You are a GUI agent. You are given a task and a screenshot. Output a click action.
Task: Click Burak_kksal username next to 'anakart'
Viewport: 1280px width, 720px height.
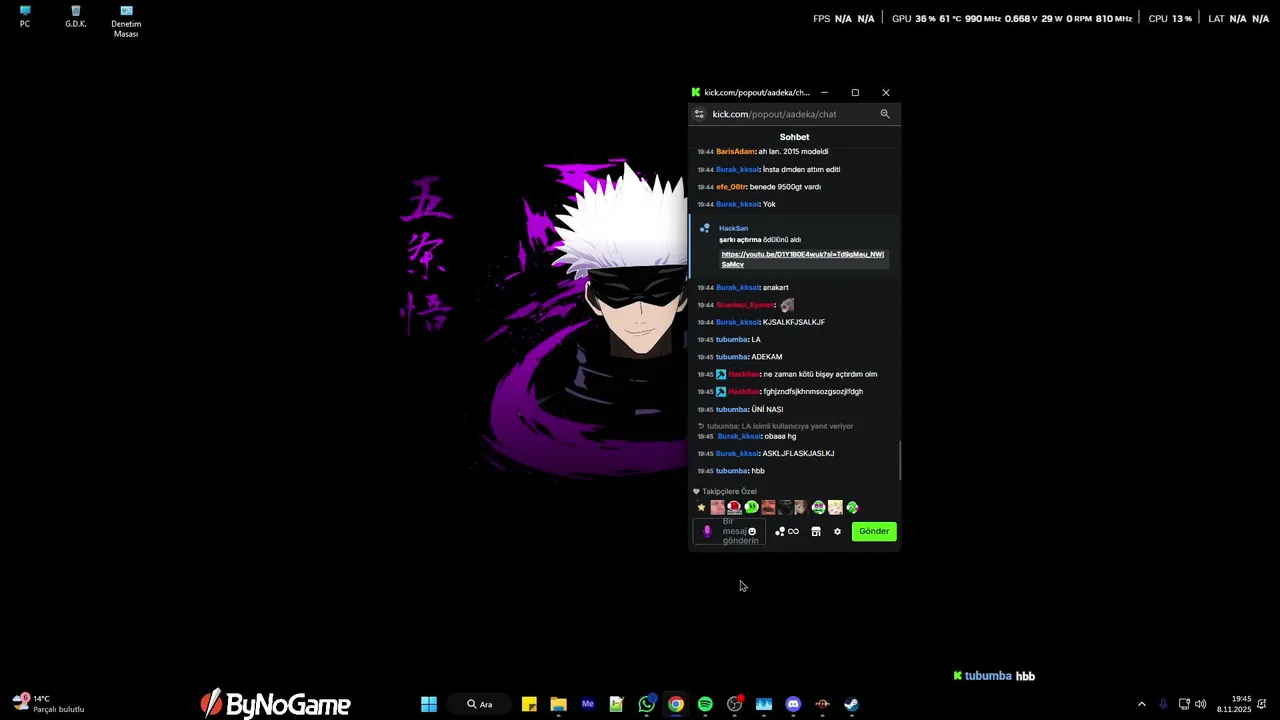[x=737, y=288]
